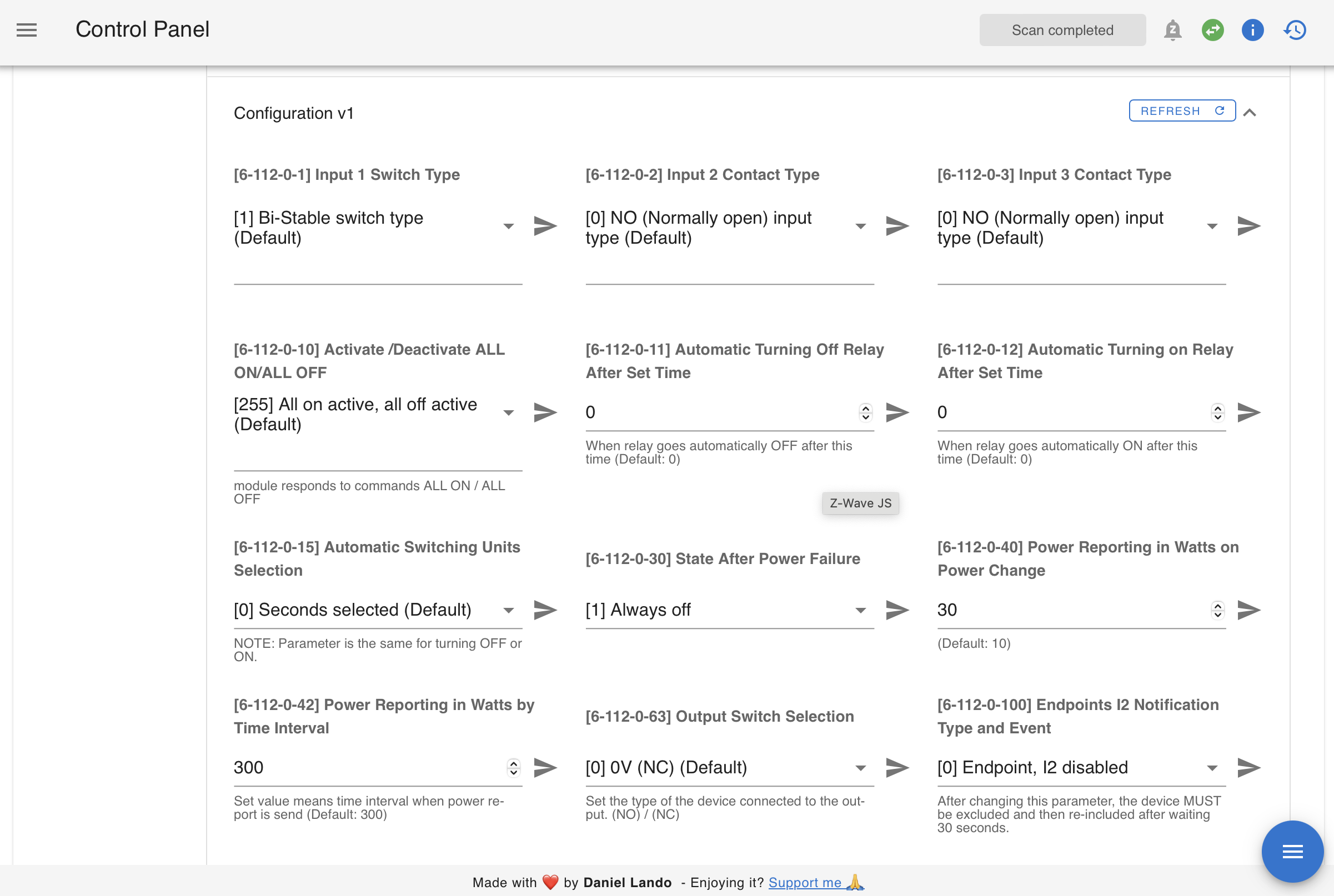Send Automatic Turning on Relay value

1249,412
